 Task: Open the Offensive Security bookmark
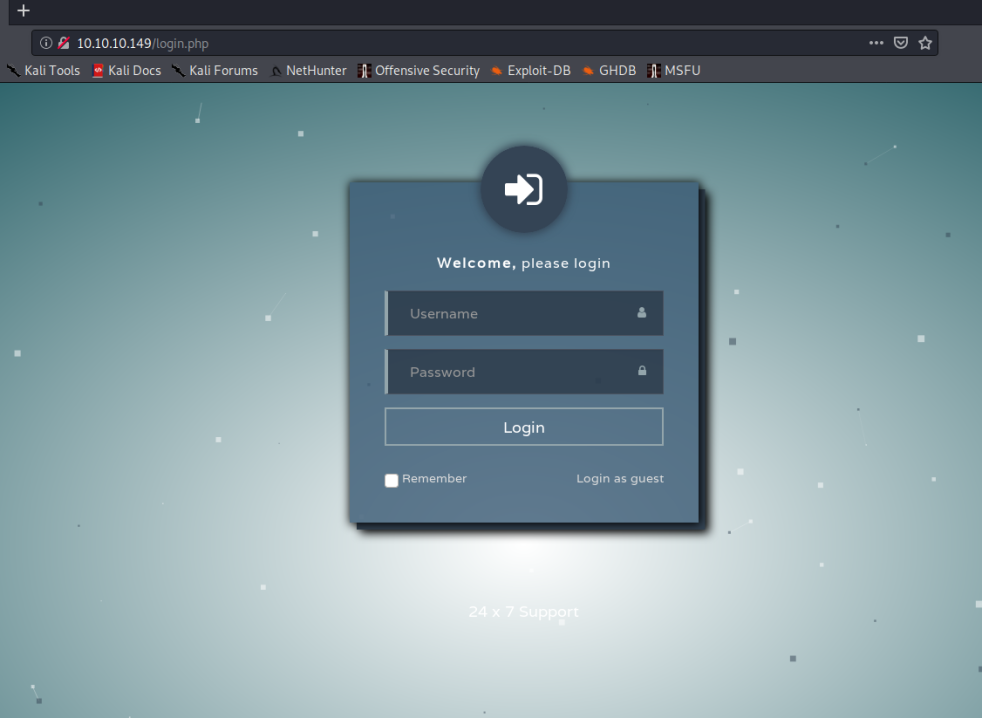(419, 71)
